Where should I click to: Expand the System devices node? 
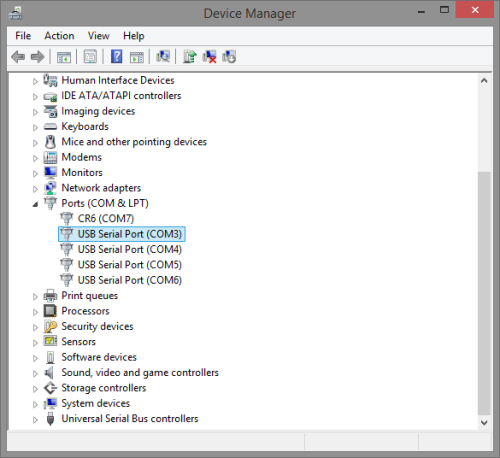35,404
